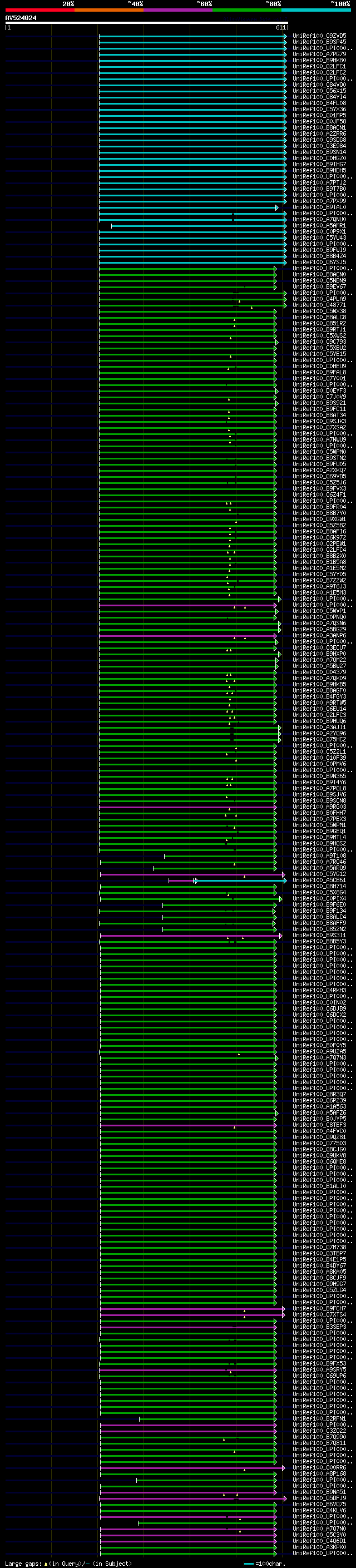Click UniRef100_C0PIX4 label

click(x=319, y=898)
